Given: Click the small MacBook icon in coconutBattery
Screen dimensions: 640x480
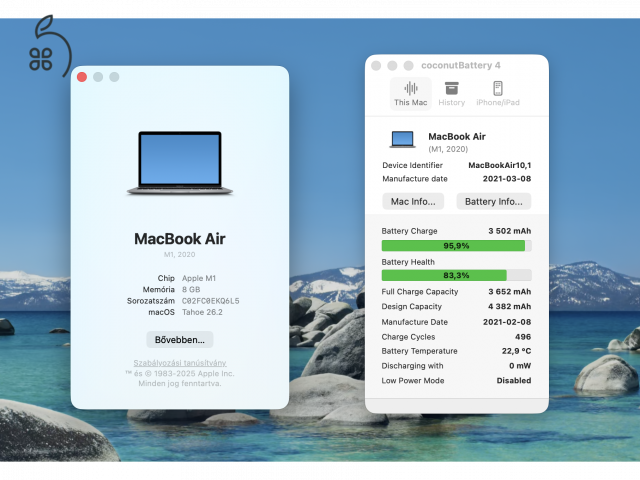Looking at the screenshot, I should (402, 139).
